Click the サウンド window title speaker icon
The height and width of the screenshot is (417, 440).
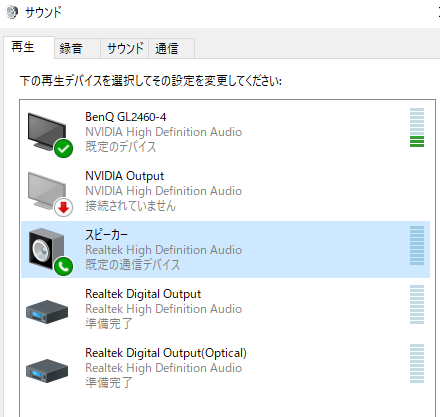(12, 13)
